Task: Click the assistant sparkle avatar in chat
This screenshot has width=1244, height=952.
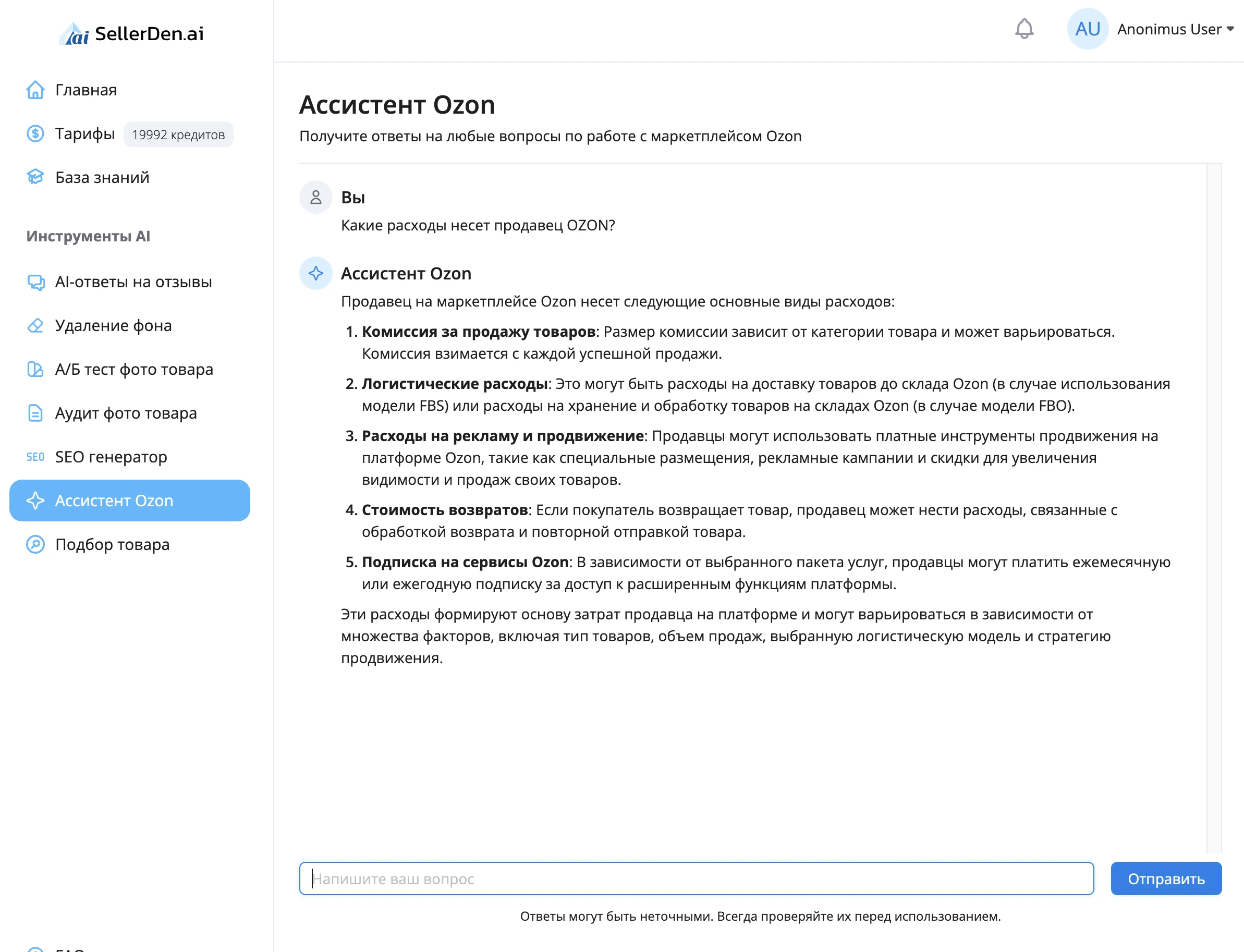Action: 315,274
